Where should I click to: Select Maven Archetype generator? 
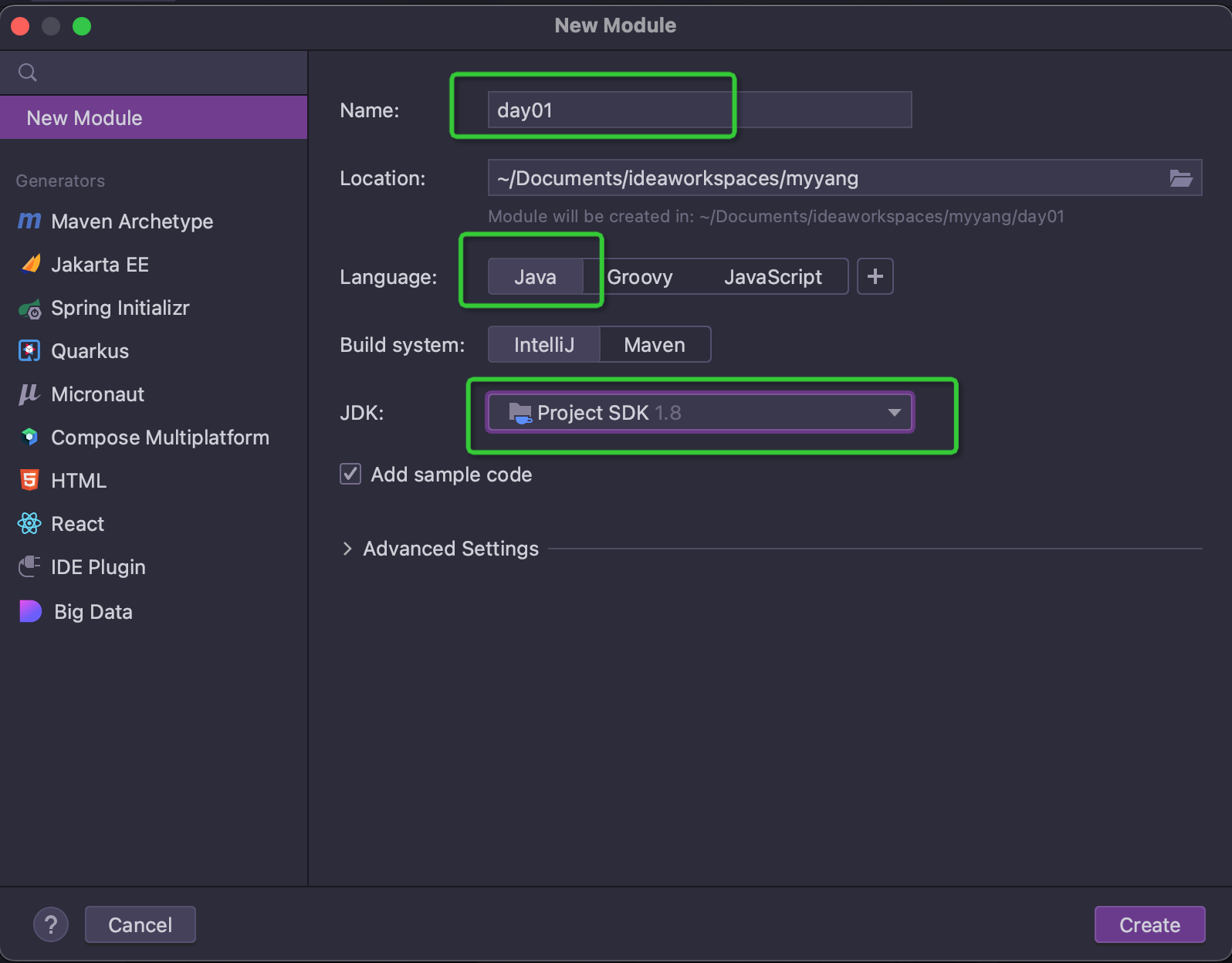coord(154,221)
